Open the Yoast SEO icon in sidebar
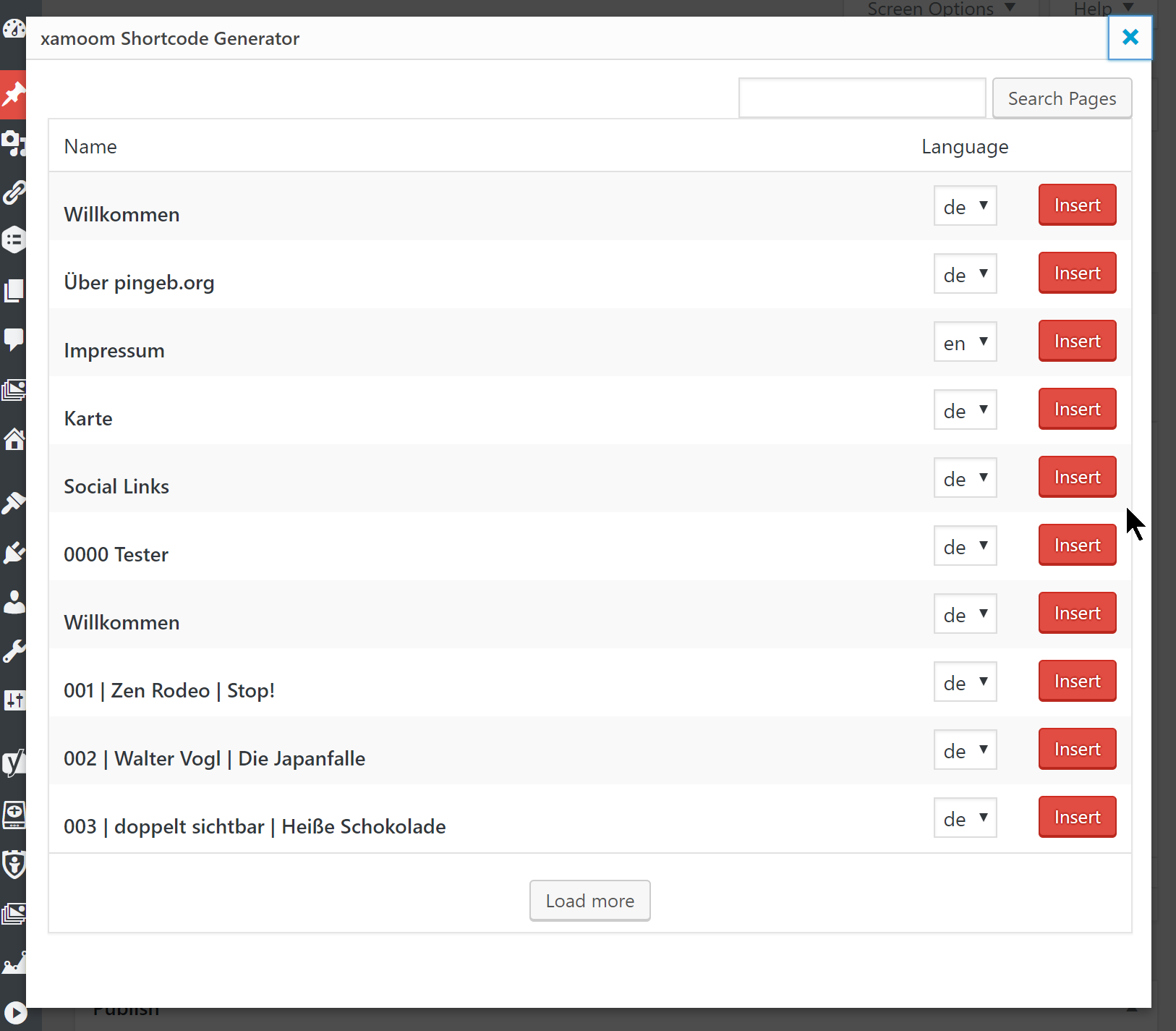1176x1031 pixels. tap(13, 762)
